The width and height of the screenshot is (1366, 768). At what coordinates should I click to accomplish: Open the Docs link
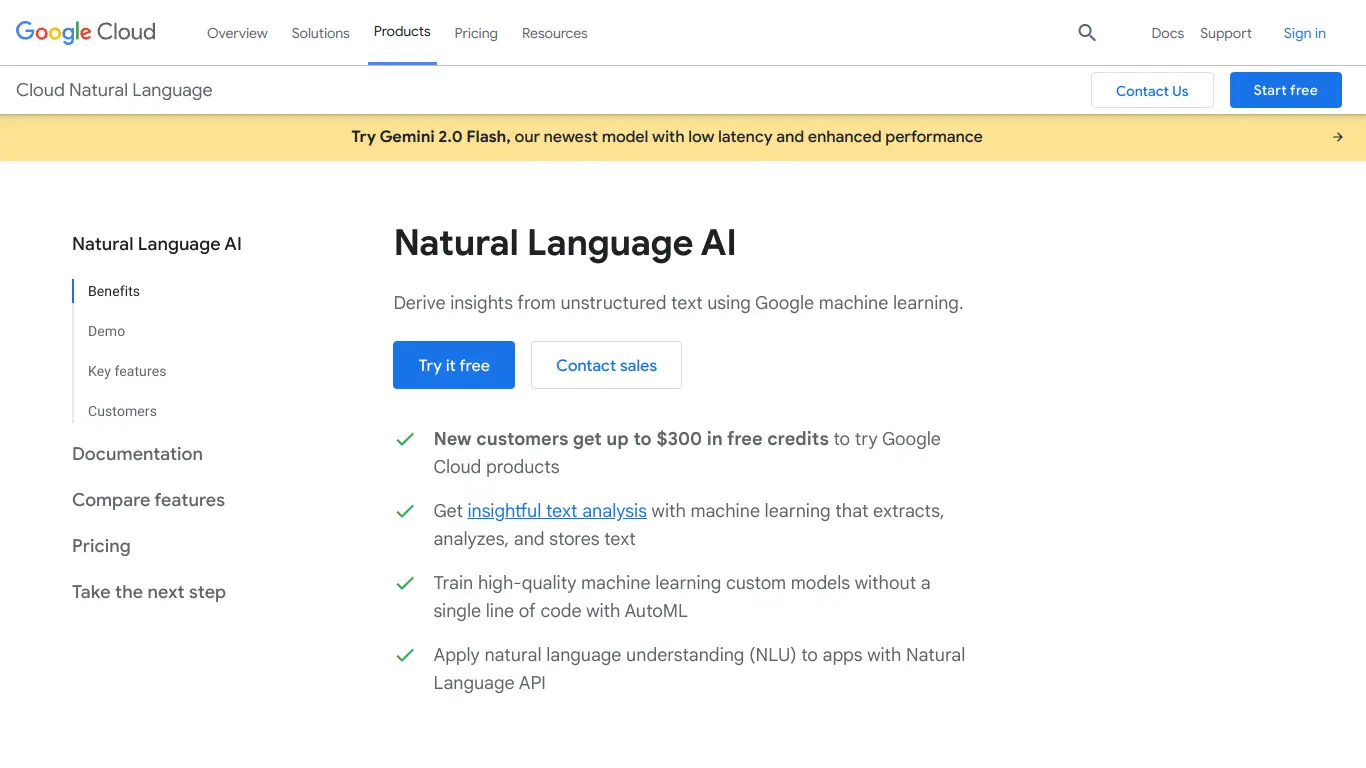[1167, 33]
